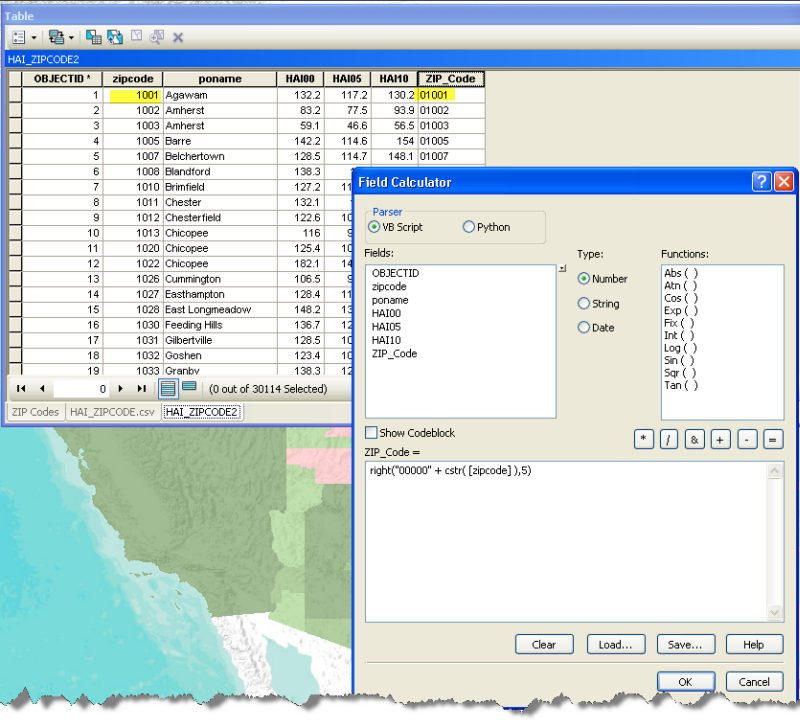Go to the last record button
The width and height of the screenshot is (800, 720).
(141, 389)
